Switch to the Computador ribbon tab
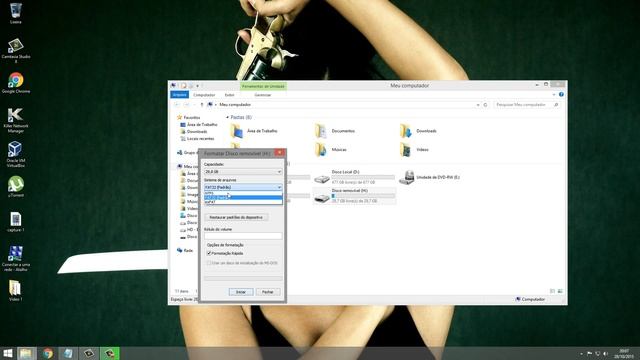 click(x=204, y=95)
